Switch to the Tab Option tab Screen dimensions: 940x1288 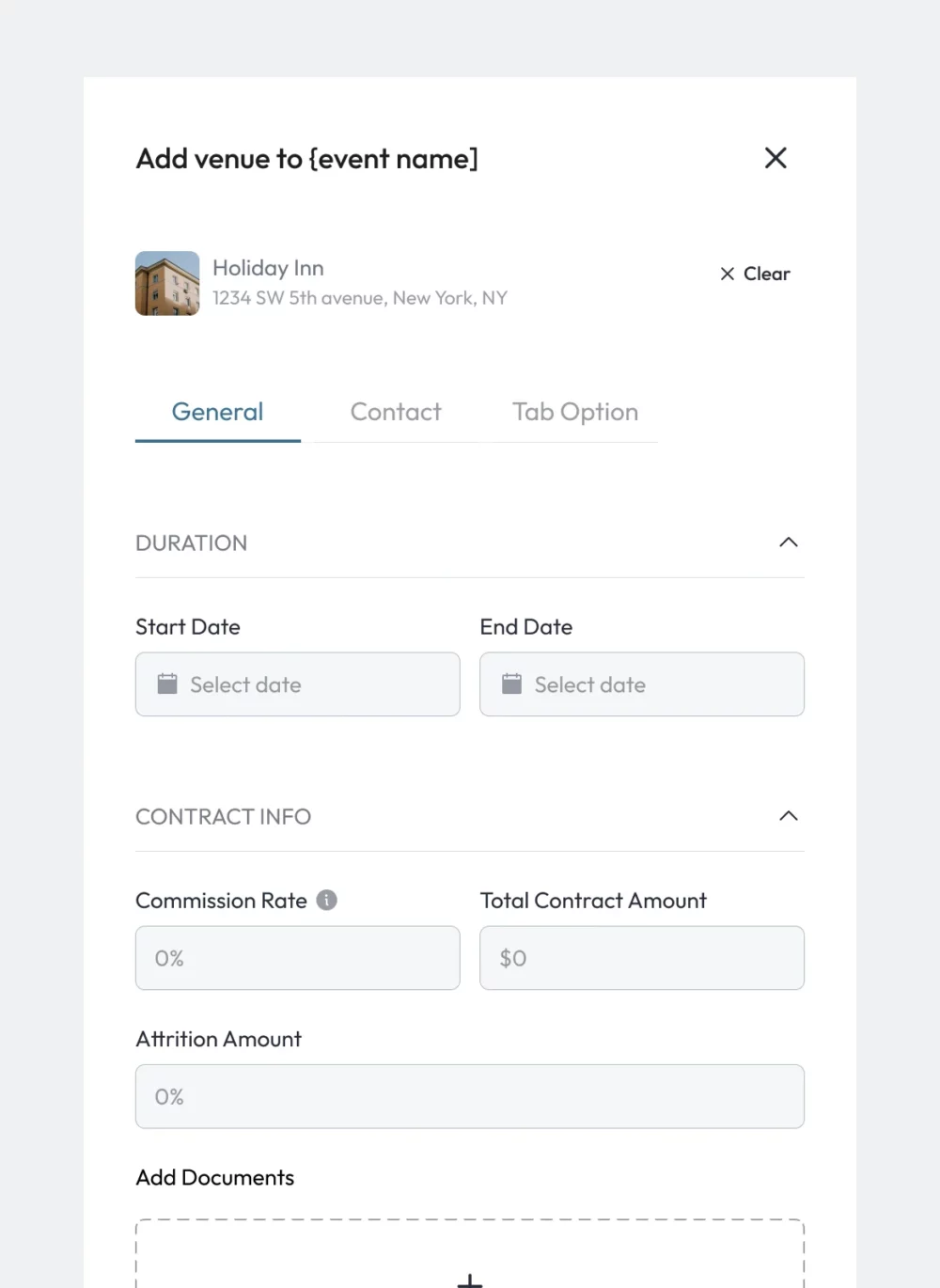click(575, 412)
